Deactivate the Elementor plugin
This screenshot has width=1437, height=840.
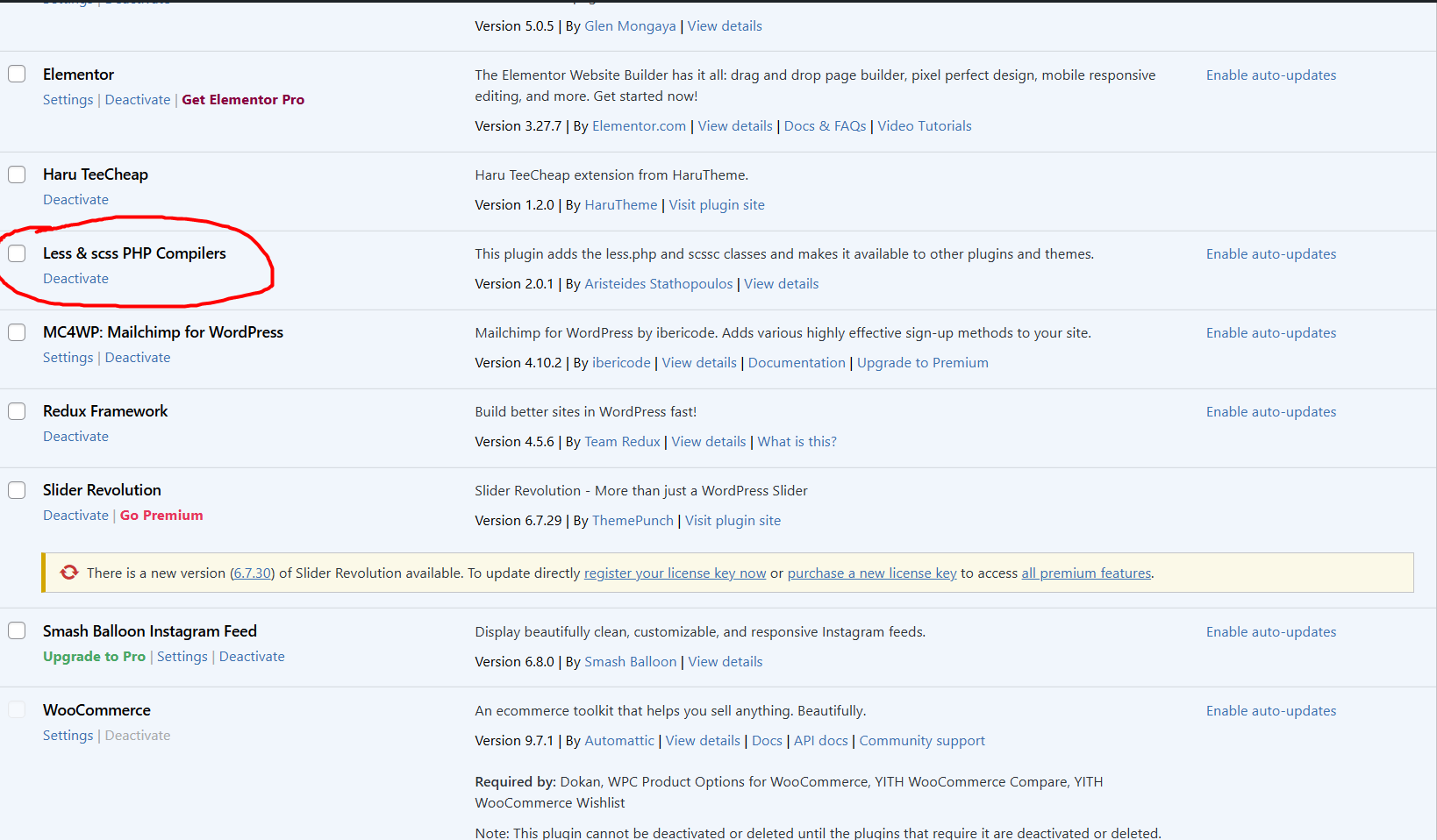point(138,99)
